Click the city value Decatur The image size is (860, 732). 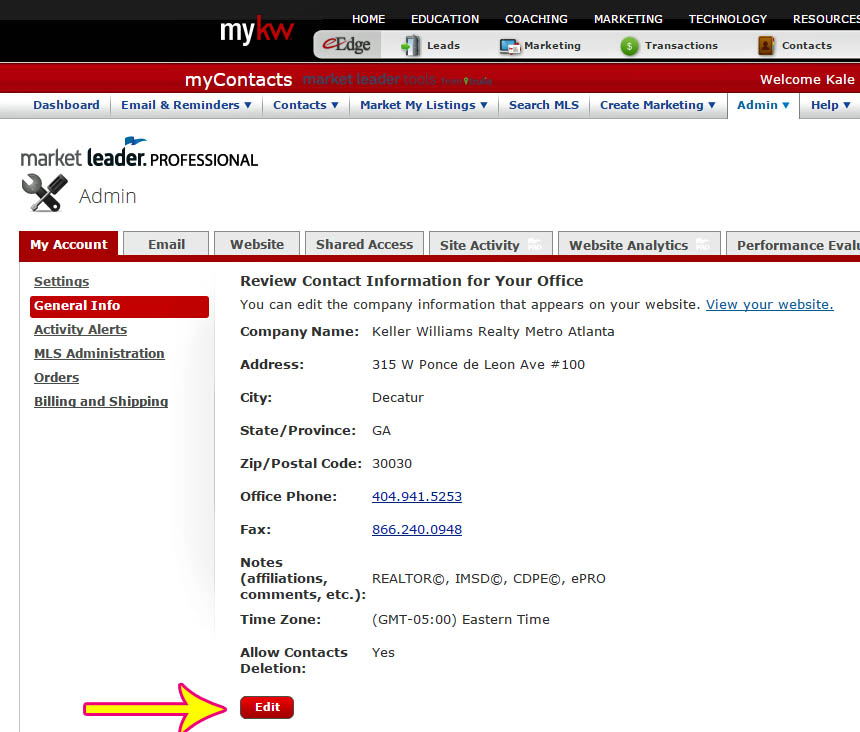tap(398, 398)
